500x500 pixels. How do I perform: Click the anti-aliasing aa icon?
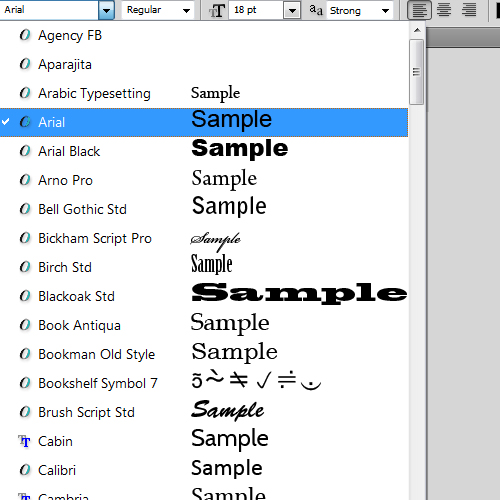[316, 10]
